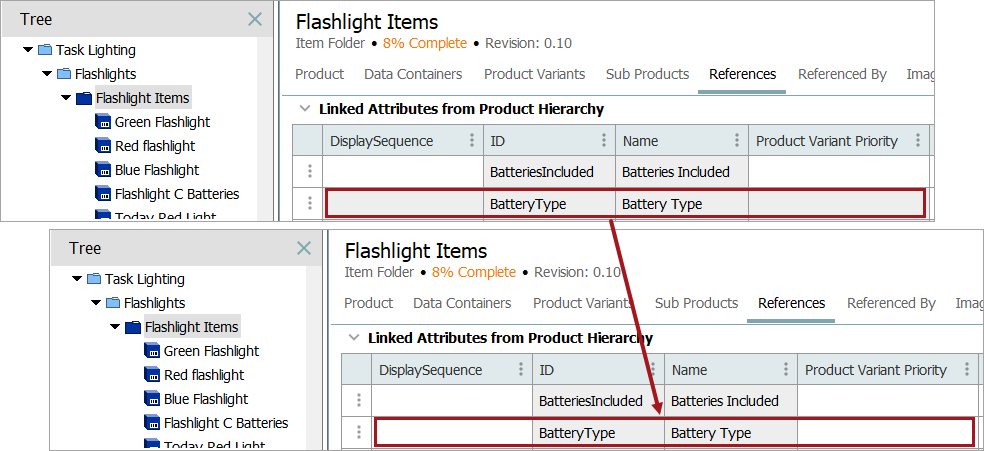Click 8% Complete link in upper panel
Viewport: 984px width, 451px height.
click(x=424, y=43)
